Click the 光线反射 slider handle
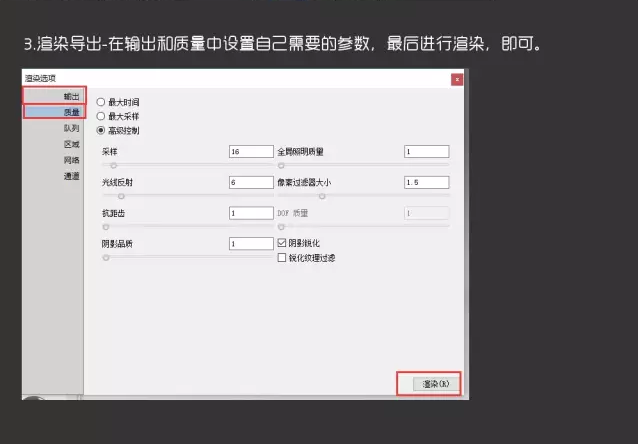The width and height of the screenshot is (638, 444). tap(121, 196)
